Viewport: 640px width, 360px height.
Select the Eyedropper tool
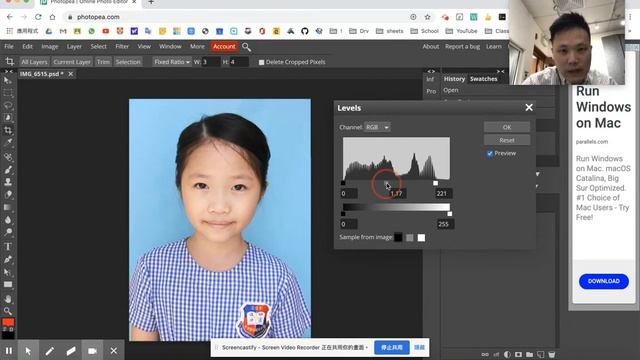click(x=7, y=143)
